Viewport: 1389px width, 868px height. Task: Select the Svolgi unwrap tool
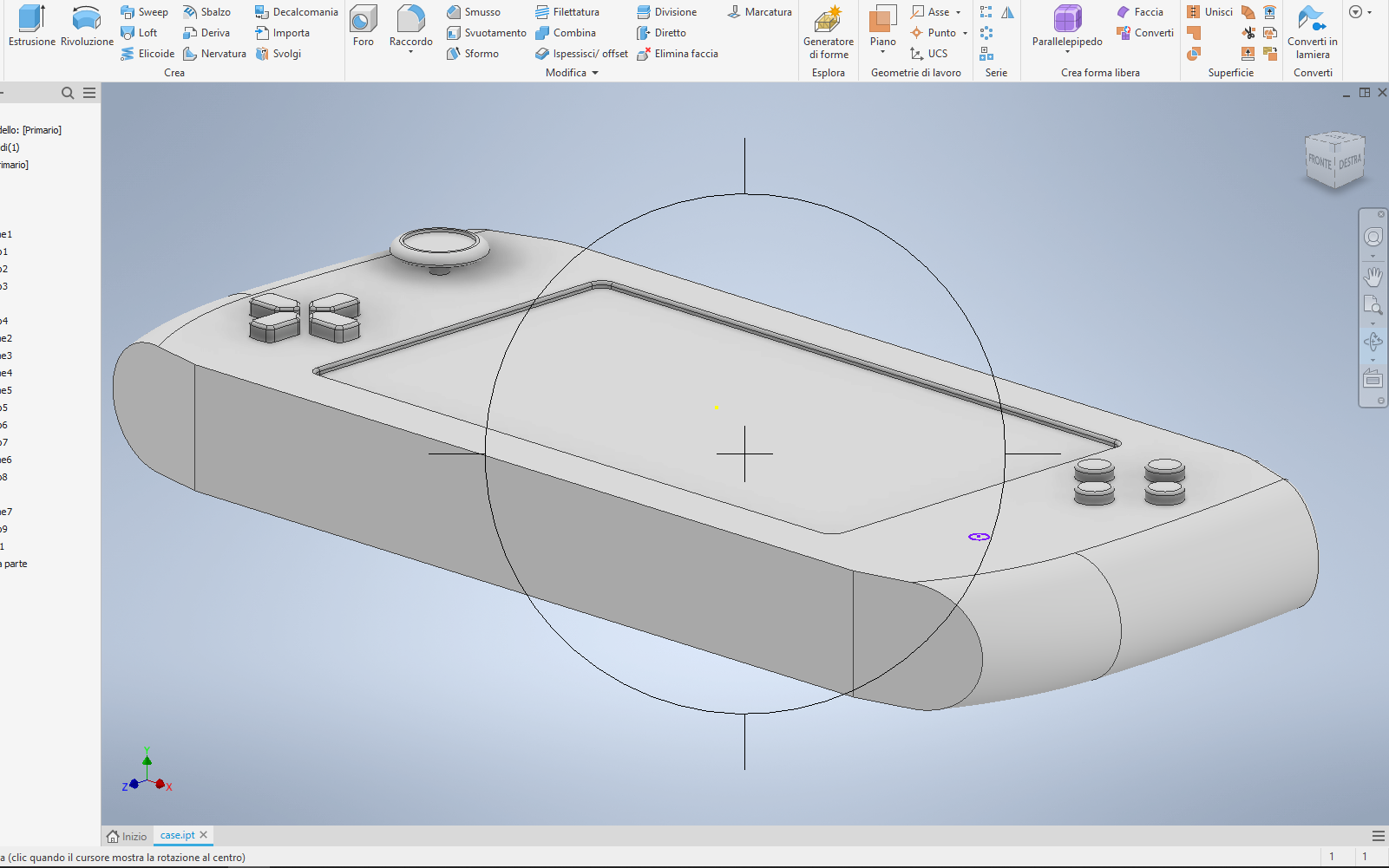[x=278, y=54]
